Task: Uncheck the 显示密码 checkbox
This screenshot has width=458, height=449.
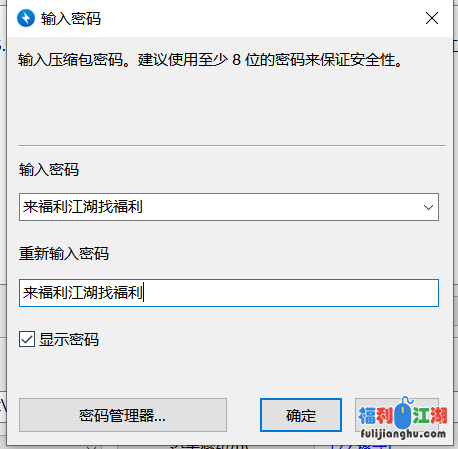Action: tap(27, 339)
